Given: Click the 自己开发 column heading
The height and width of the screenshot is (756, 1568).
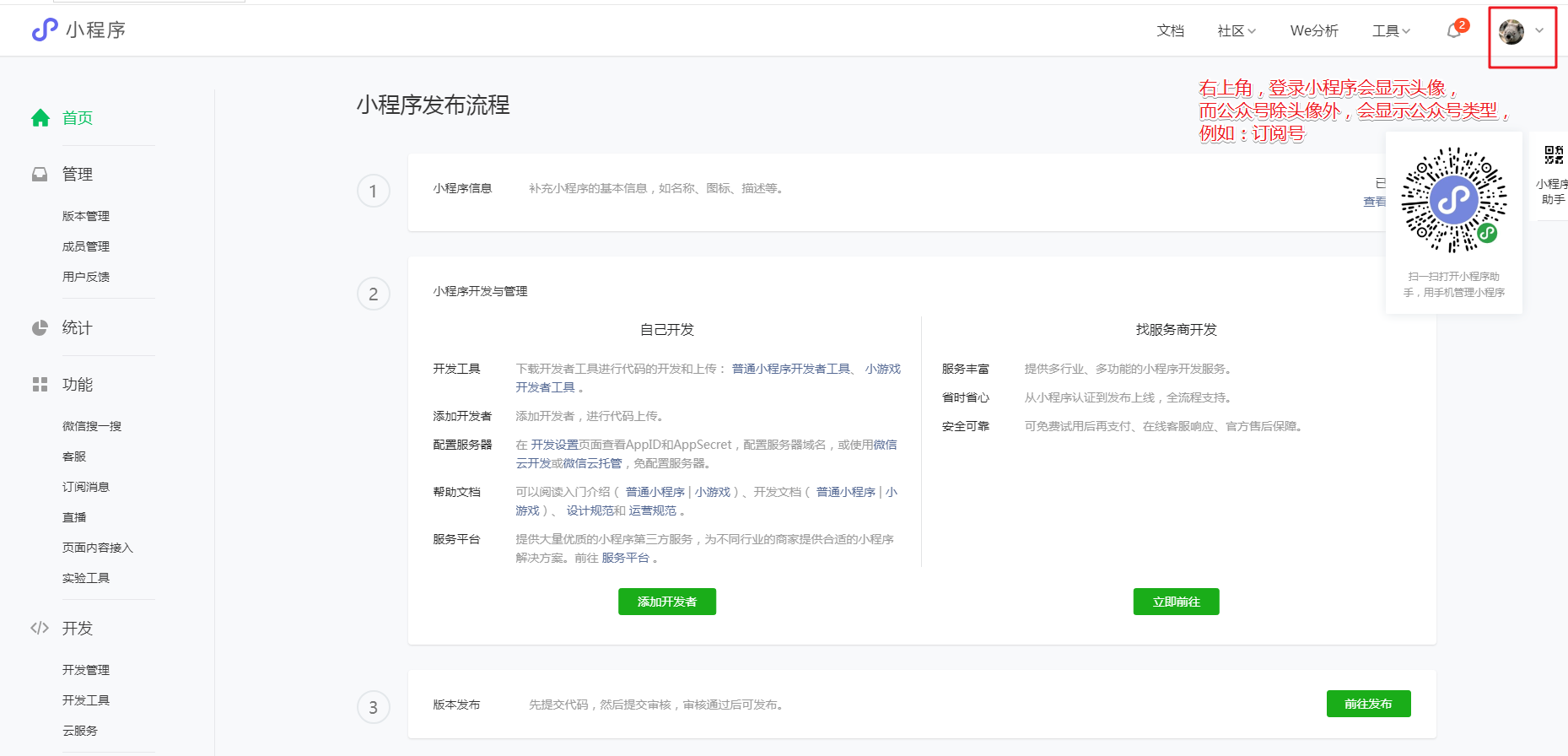Looking at the screenshot, I should [x=667, y=330].
